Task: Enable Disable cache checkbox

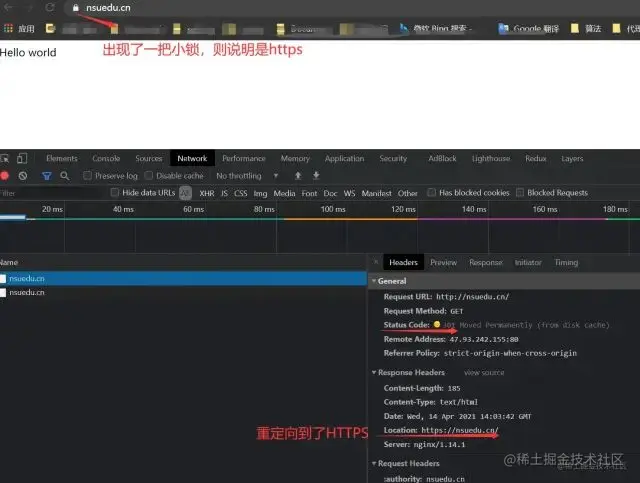Action: click(x=149, y=176)
